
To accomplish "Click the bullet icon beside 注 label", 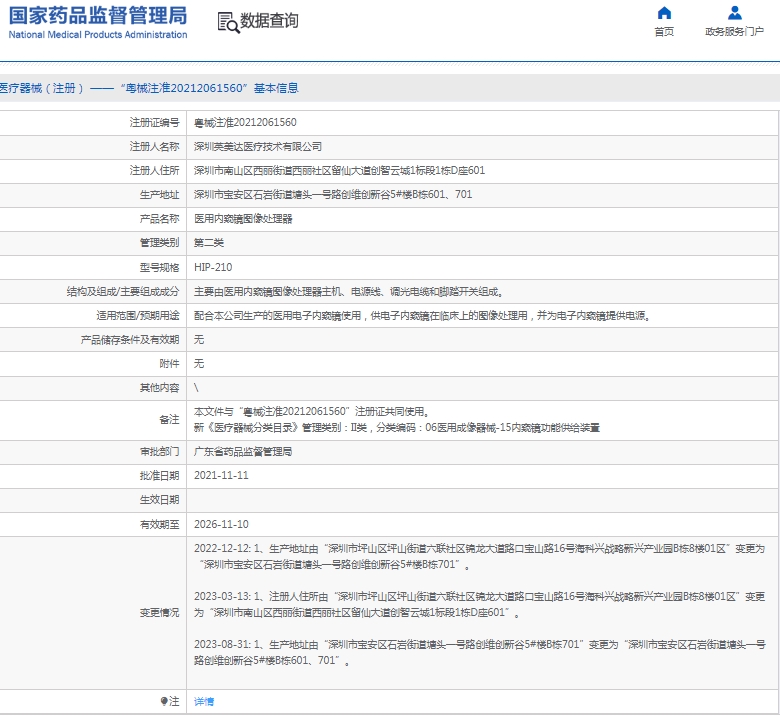I will (x=164, y=701).
